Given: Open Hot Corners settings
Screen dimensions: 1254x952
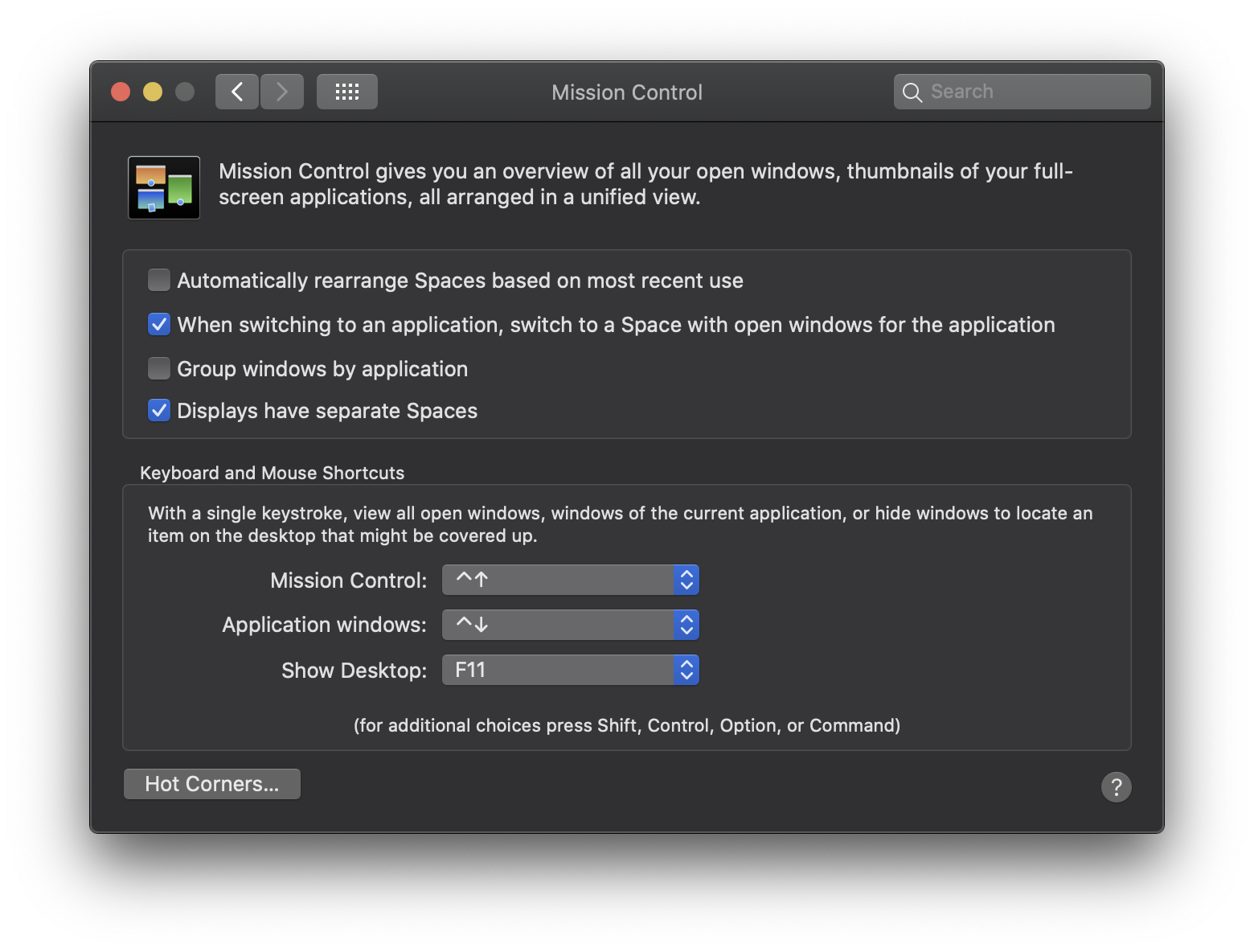Looking at the screenshot, I should [x=211, y=783].
